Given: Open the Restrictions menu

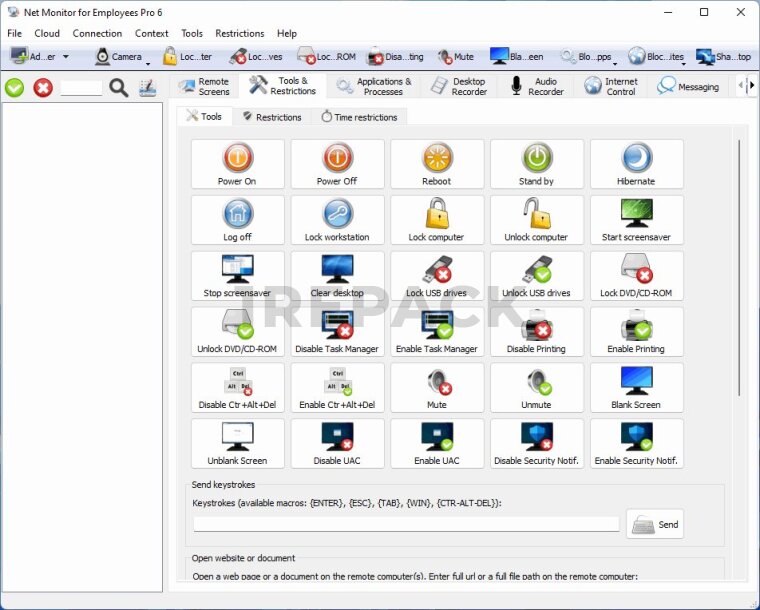Looking at the screenshot, I should pyautogui.click(x=240, y=33).
